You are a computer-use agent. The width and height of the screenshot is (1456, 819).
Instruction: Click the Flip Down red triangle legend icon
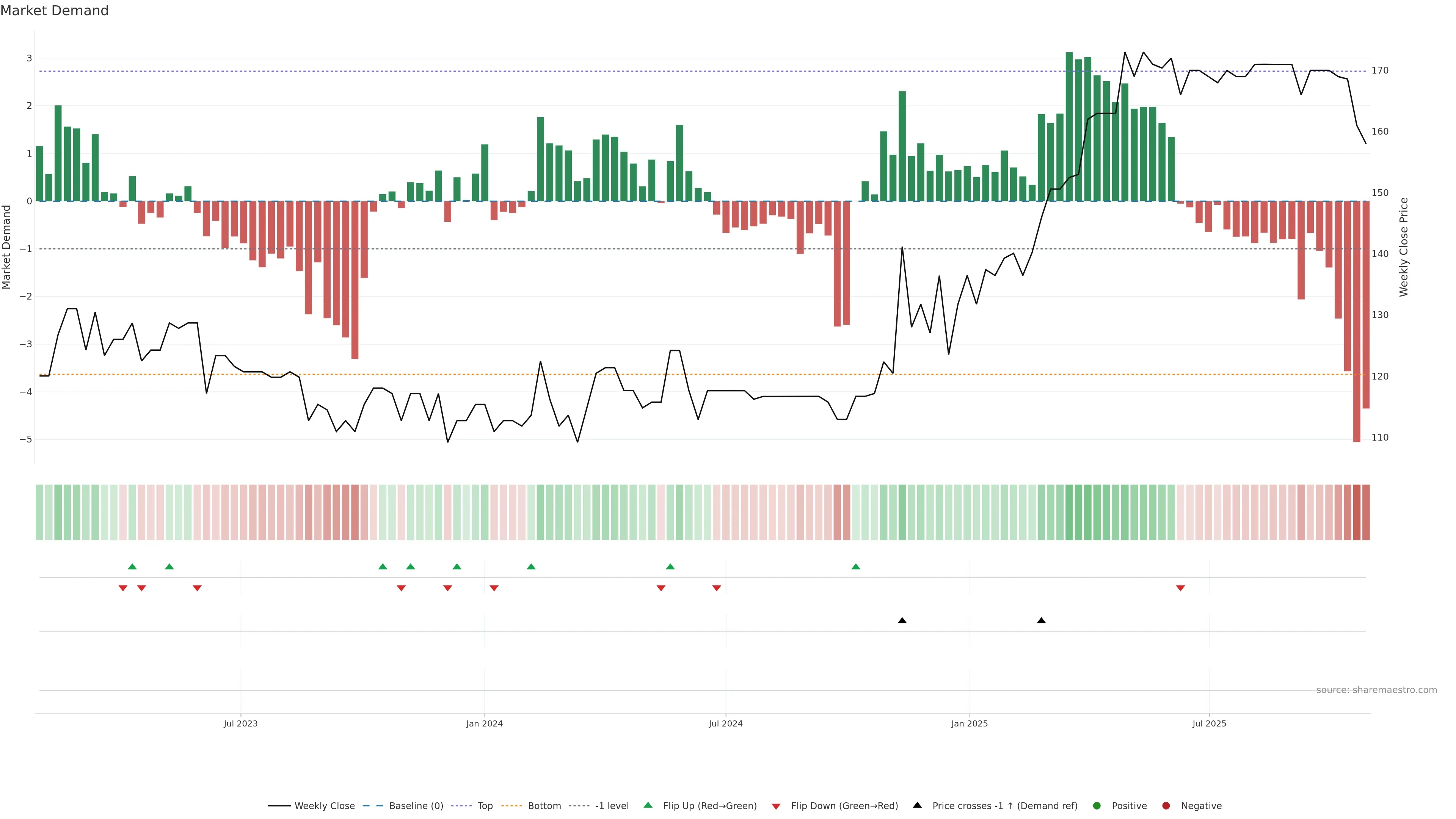[x=776, y=806]
